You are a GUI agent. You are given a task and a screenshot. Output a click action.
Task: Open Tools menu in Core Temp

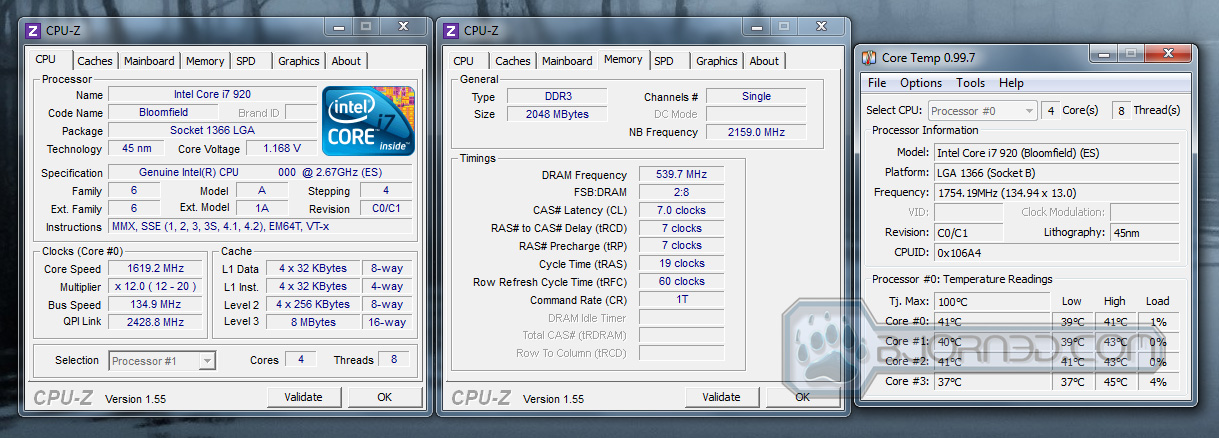pos(970,83)
